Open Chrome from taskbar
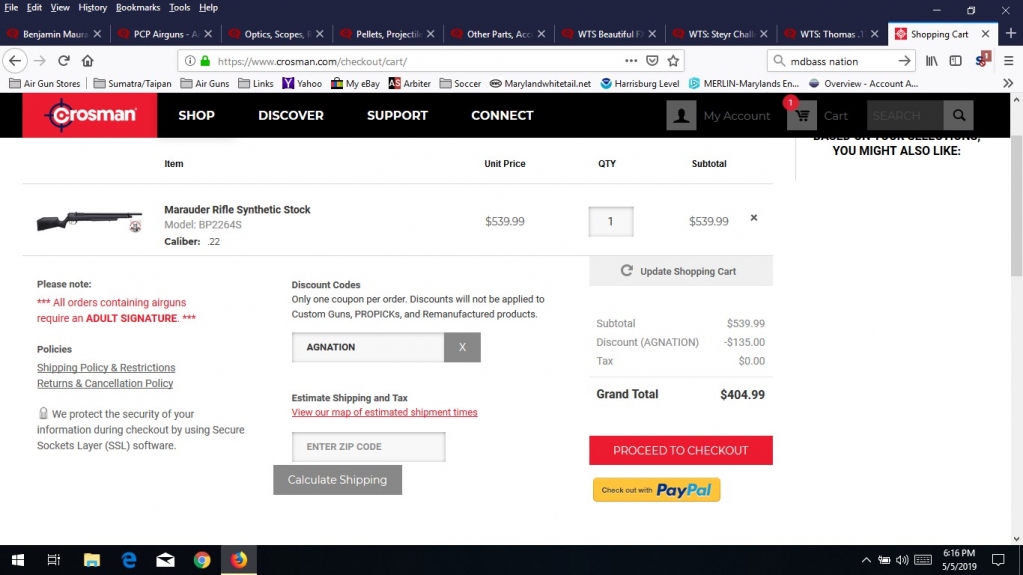 202,560
